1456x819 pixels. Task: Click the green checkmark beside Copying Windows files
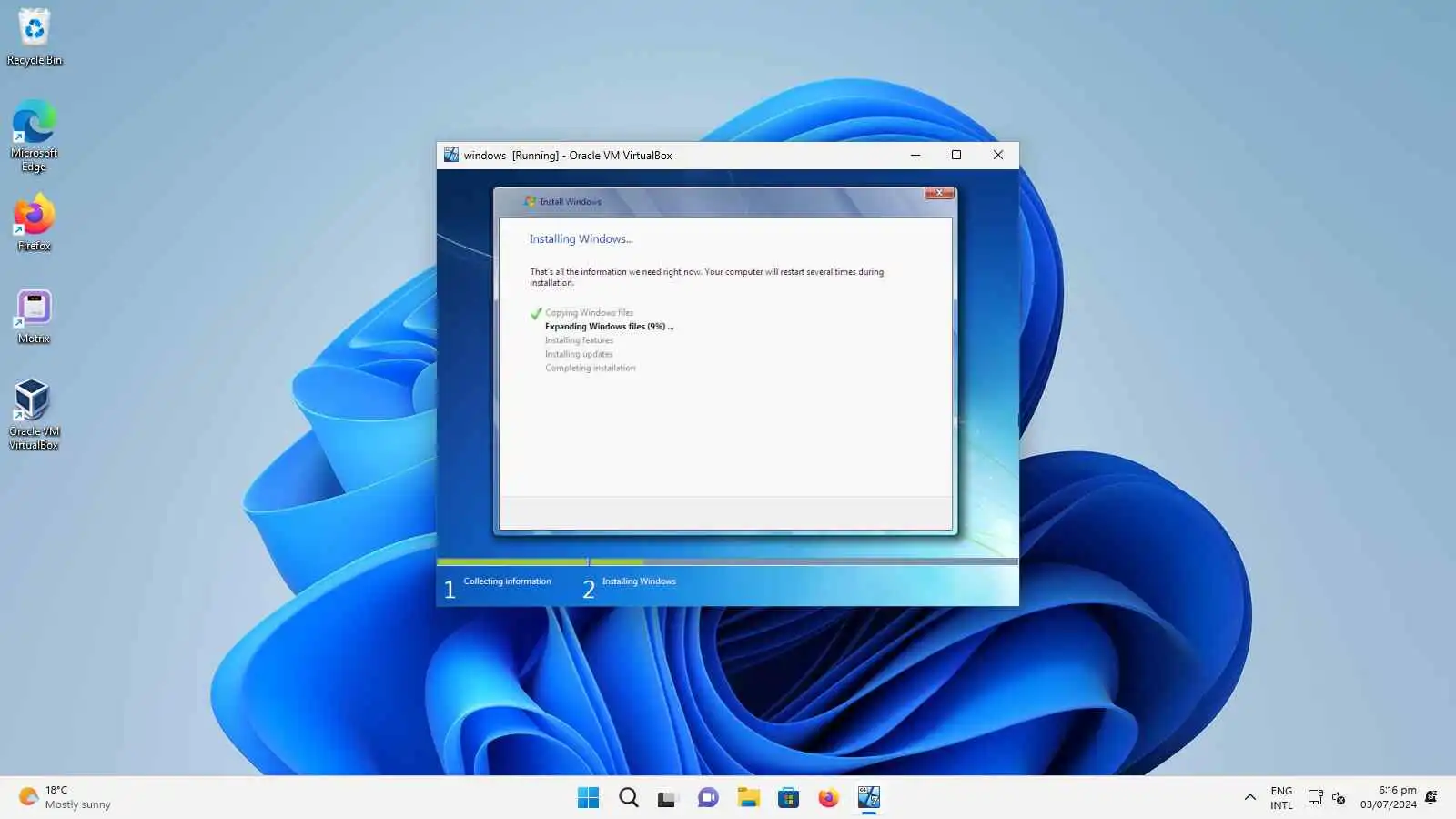click(536, 313)
